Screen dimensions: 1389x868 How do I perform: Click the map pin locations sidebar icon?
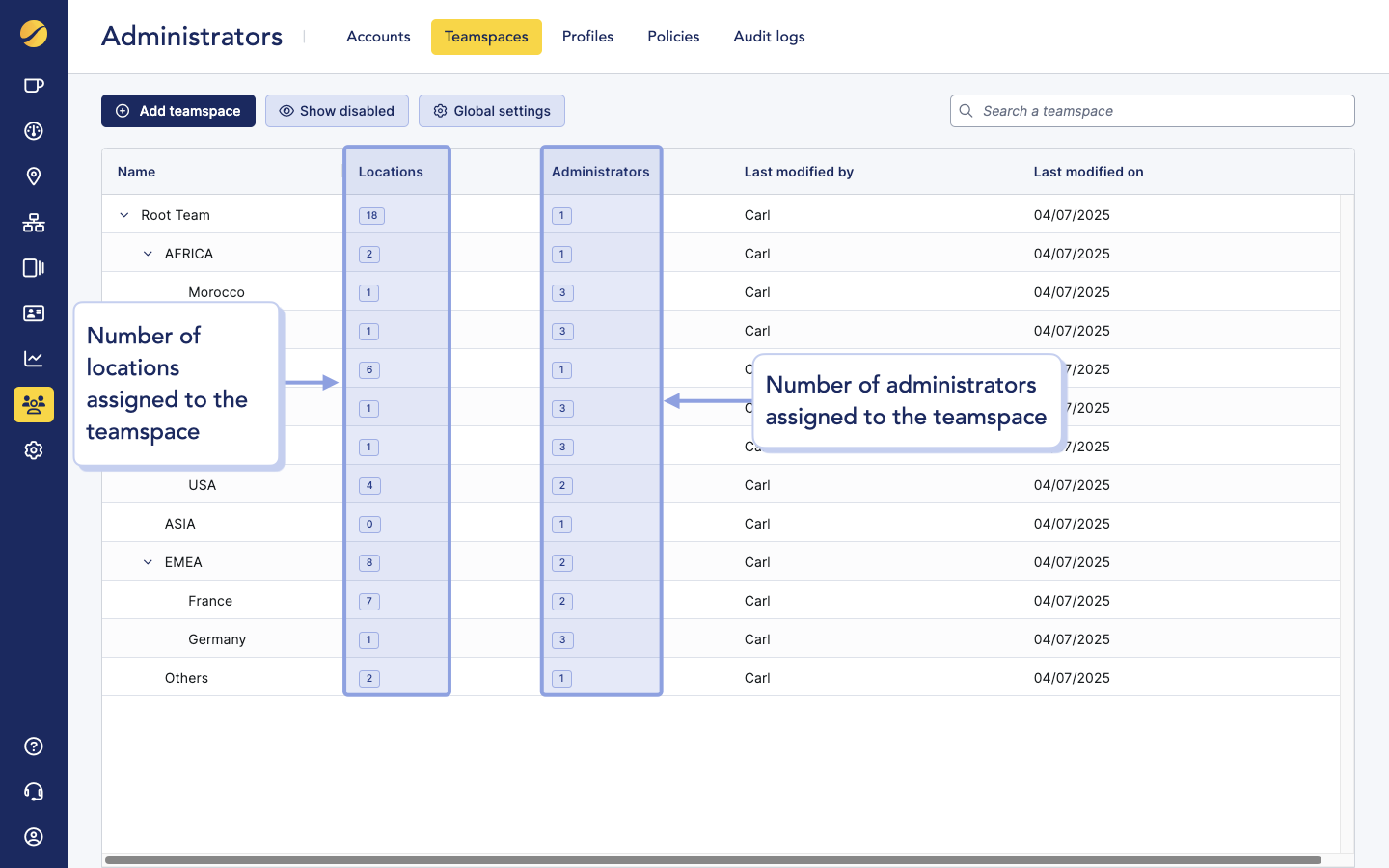tap(34, 176)
